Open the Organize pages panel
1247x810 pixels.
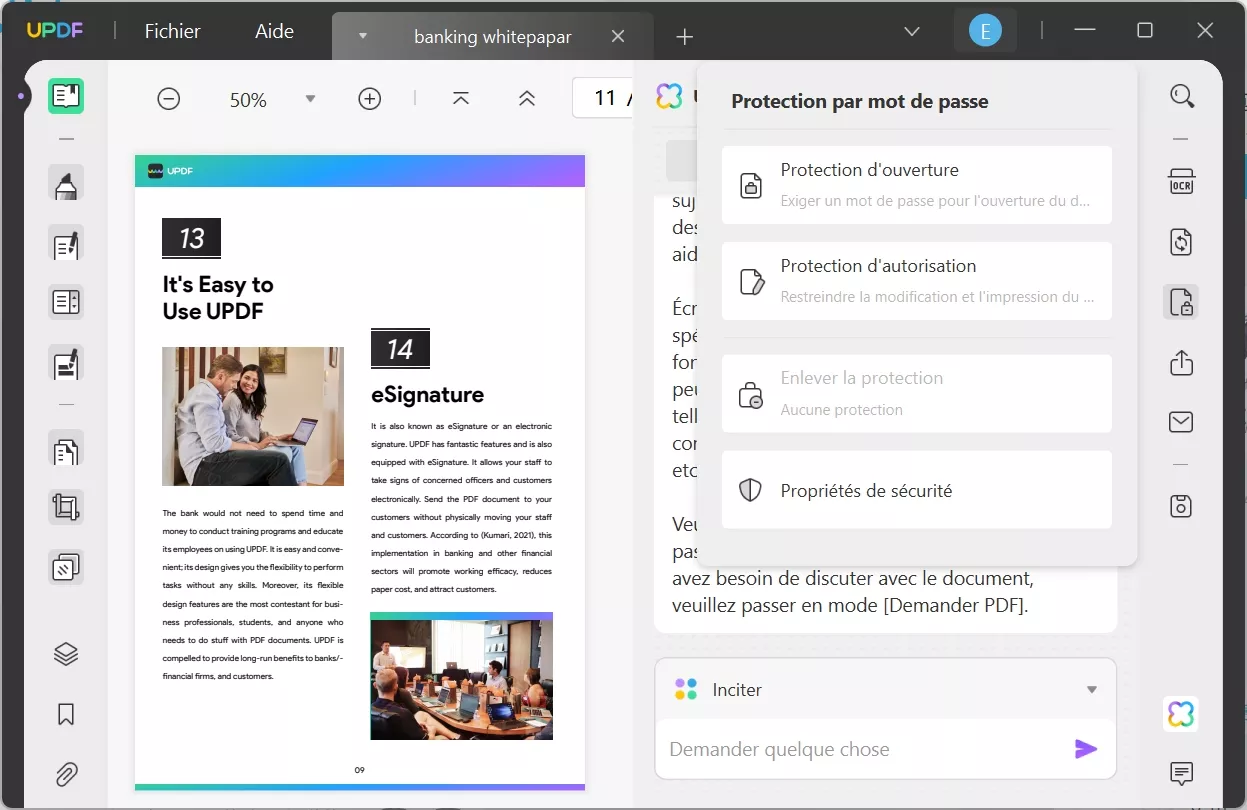click(x=65, y=566)
